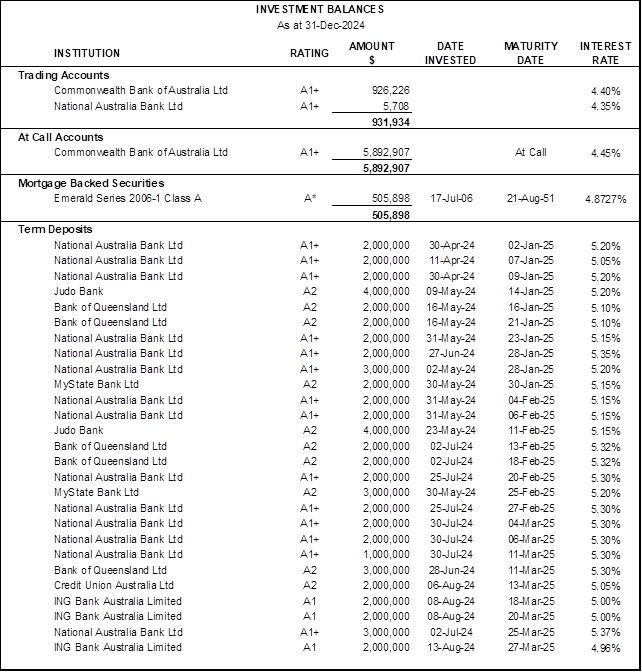Select the 27-Jun-24 date invested
Viewport: 642px width, 672px height.
pos(452,354)
